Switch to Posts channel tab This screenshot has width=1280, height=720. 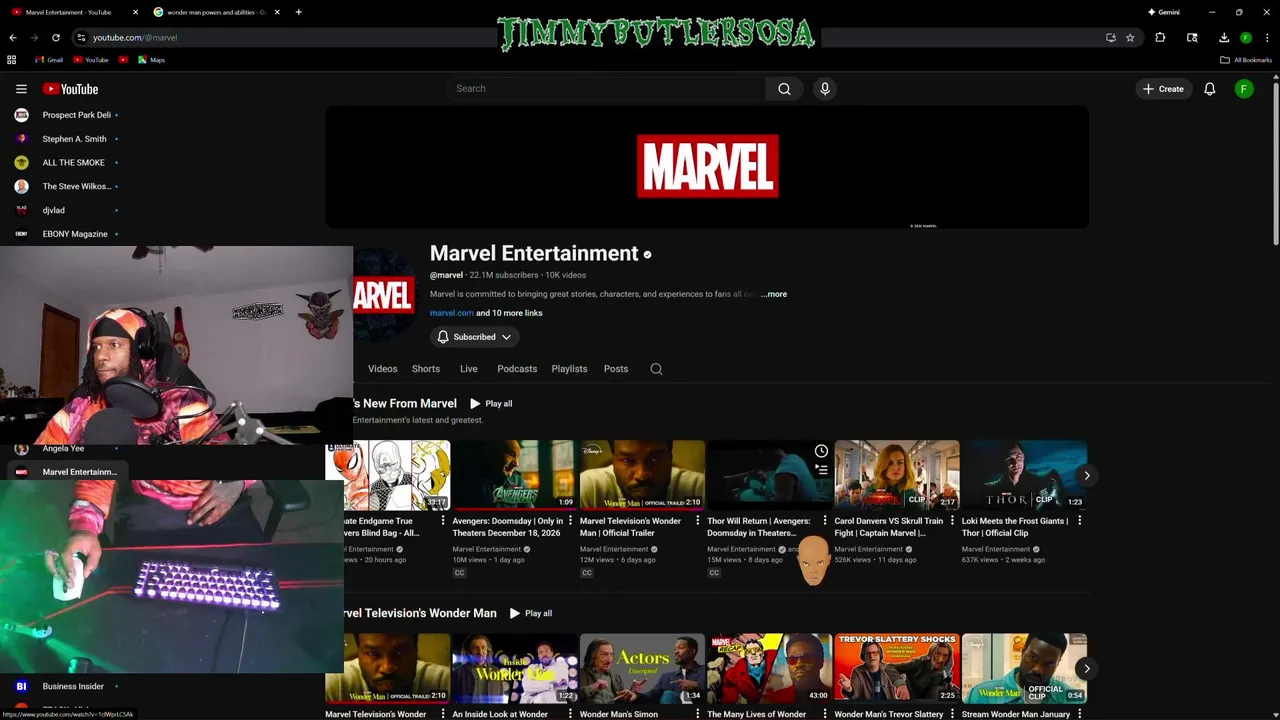(616, 369)
